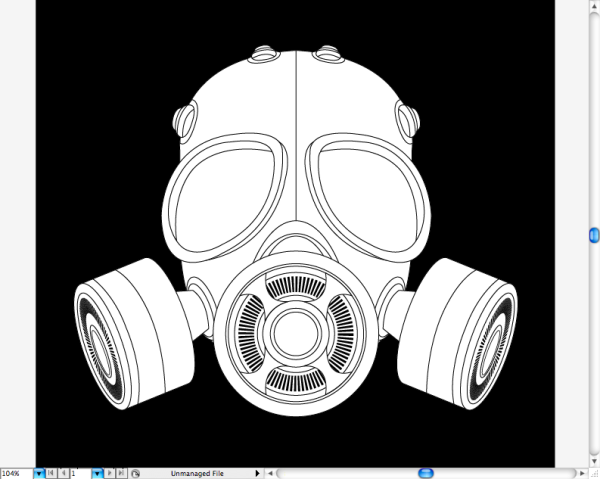Image resolution: width=600 pixels, height=479 pixels.
Task: Go to the last artboard
Action: 120,473
